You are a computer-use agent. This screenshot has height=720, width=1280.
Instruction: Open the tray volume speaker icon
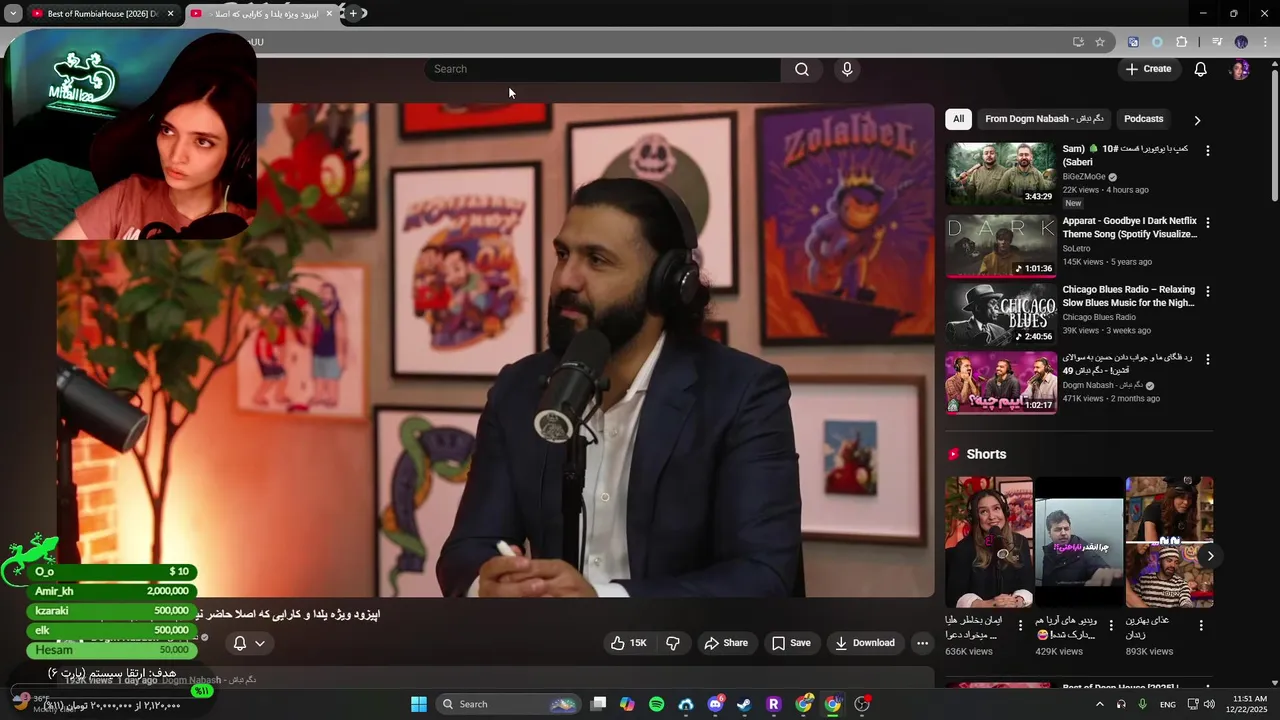(1209, 704)
